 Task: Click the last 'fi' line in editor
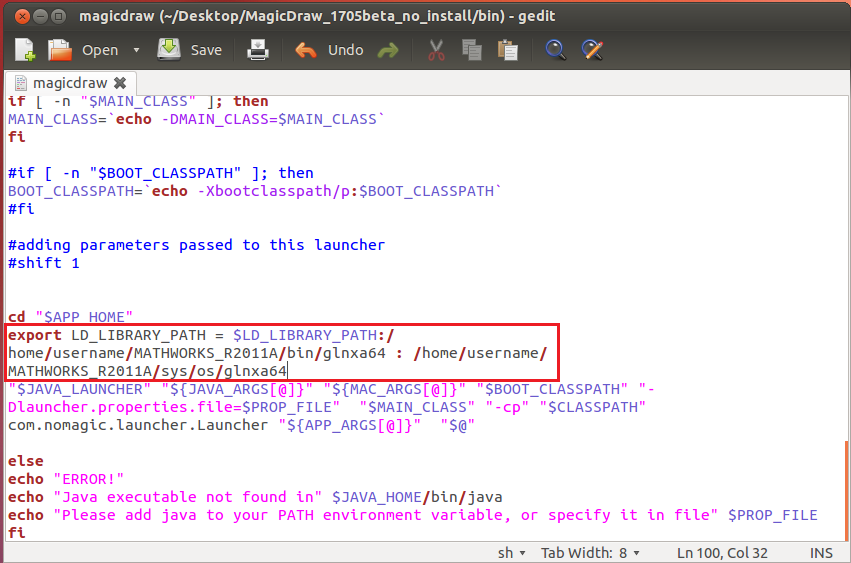[17, 533]
